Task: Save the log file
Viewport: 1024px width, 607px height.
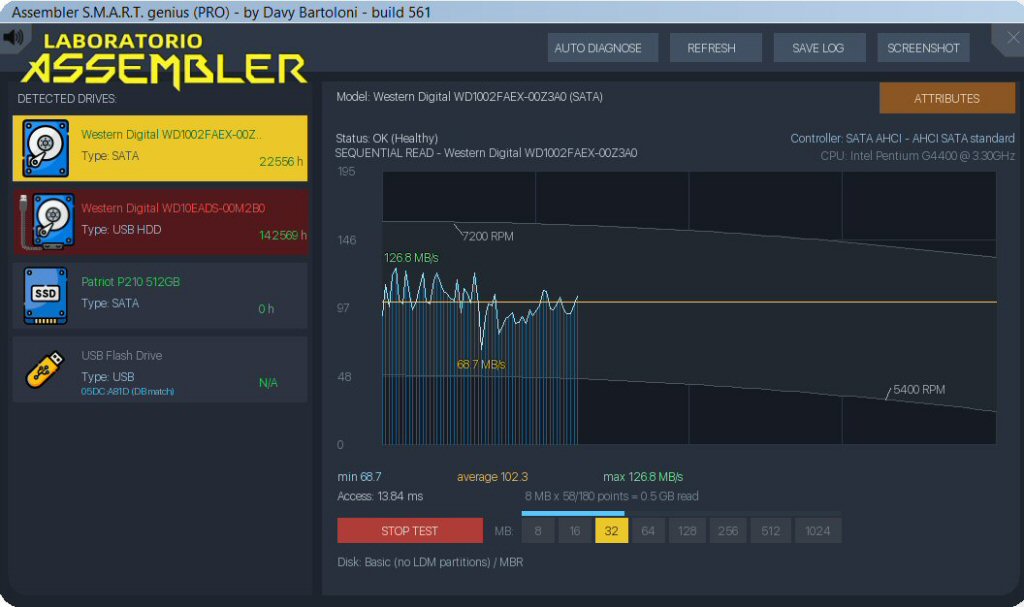Action: click(x=818, y=48)
